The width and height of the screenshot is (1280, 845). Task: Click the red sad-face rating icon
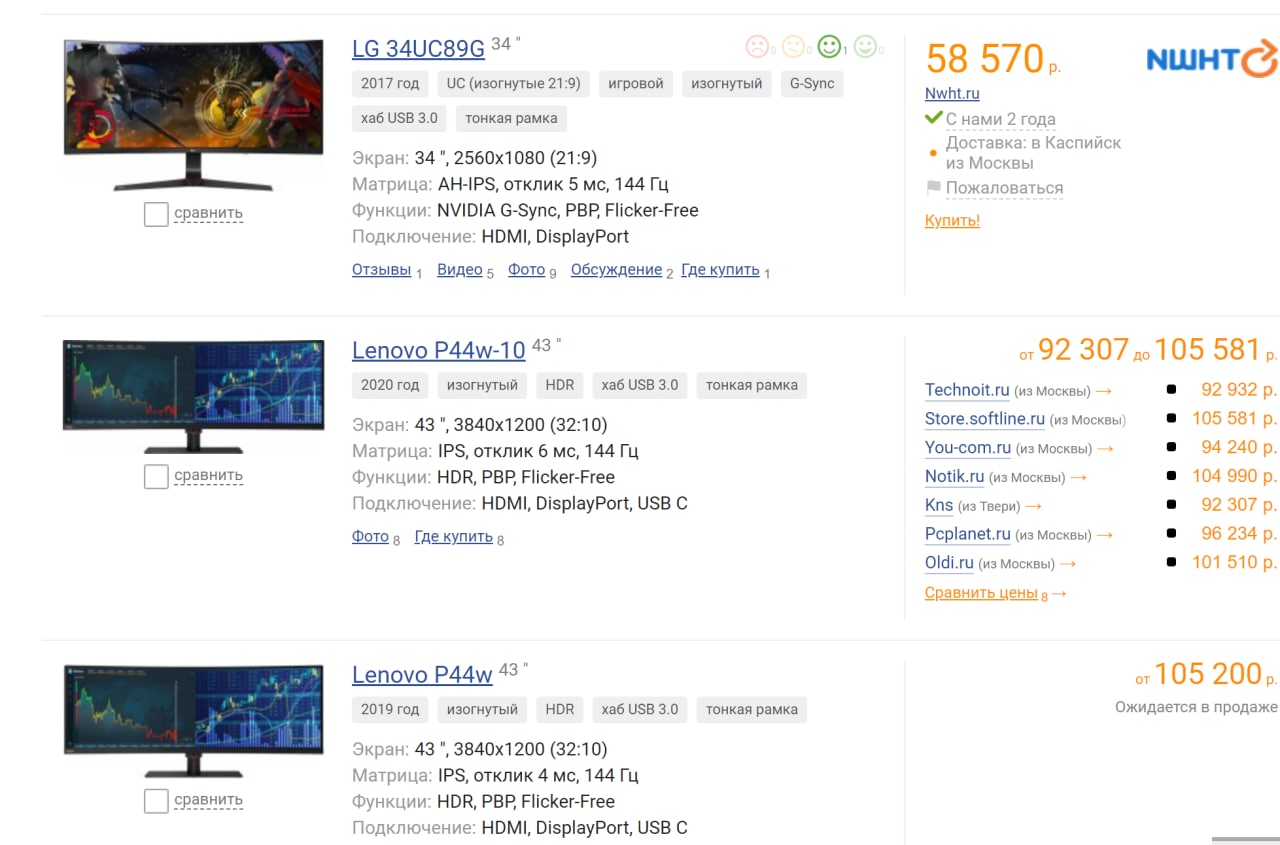tap(757, 46)
